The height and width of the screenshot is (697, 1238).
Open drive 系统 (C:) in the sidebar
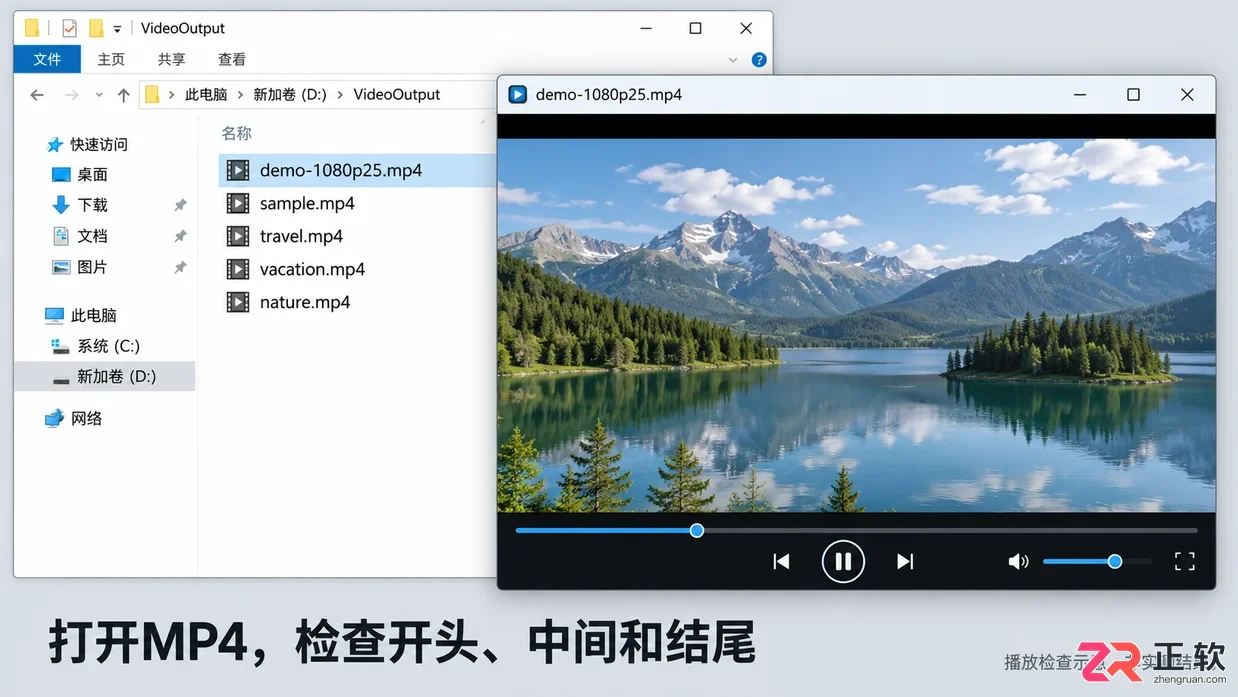[x=108, y=346]
